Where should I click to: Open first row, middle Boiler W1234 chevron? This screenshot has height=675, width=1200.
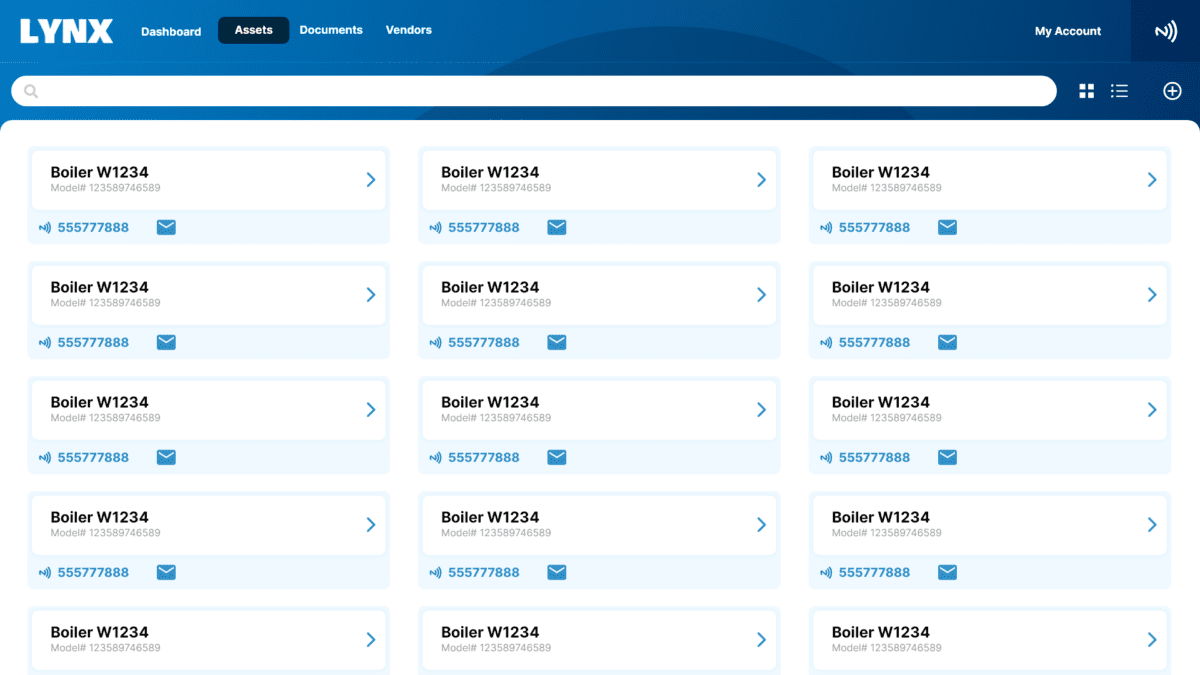click(x=761, y=180)
